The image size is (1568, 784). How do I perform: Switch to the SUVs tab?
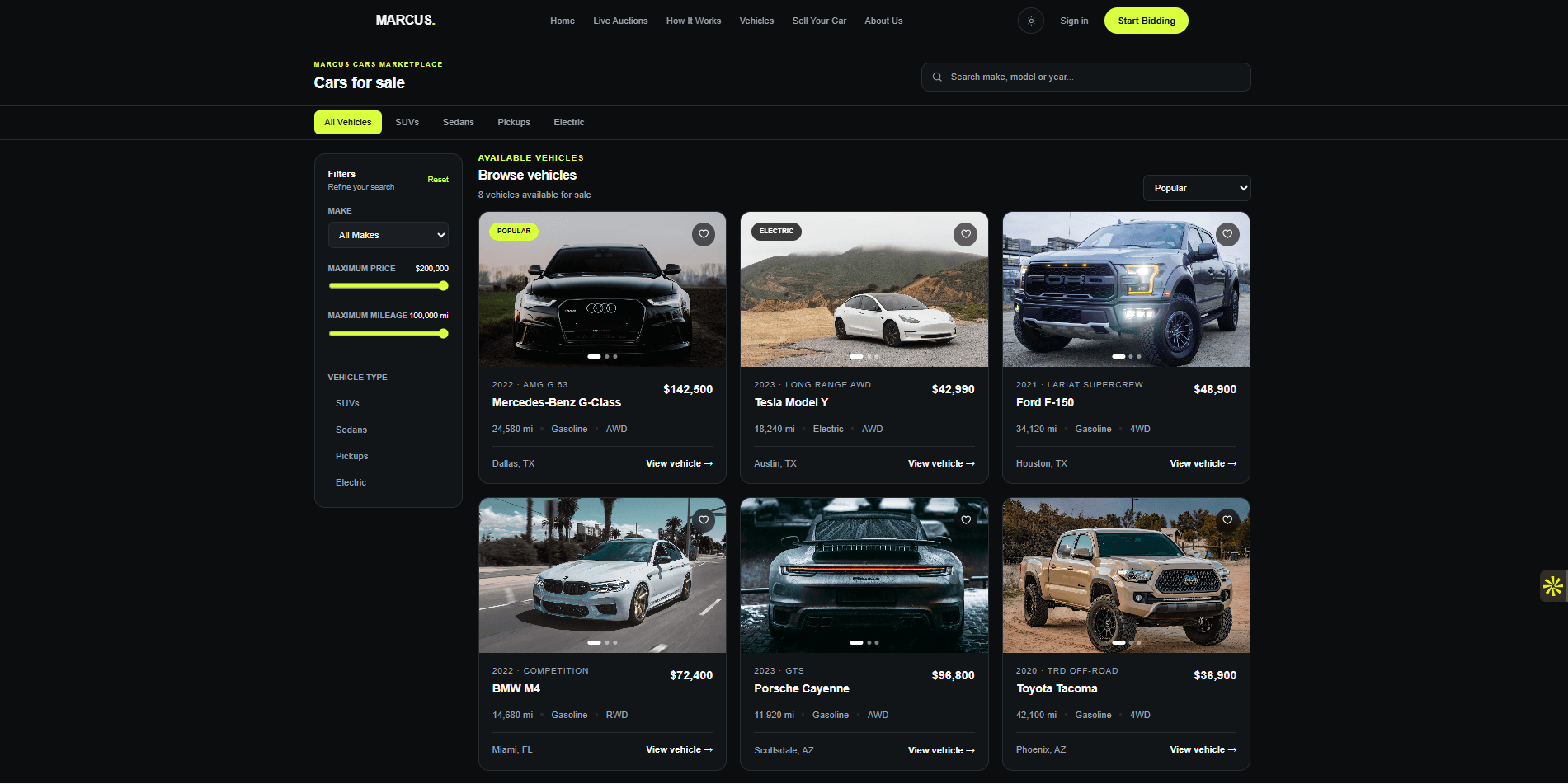[x=407, y=122]
